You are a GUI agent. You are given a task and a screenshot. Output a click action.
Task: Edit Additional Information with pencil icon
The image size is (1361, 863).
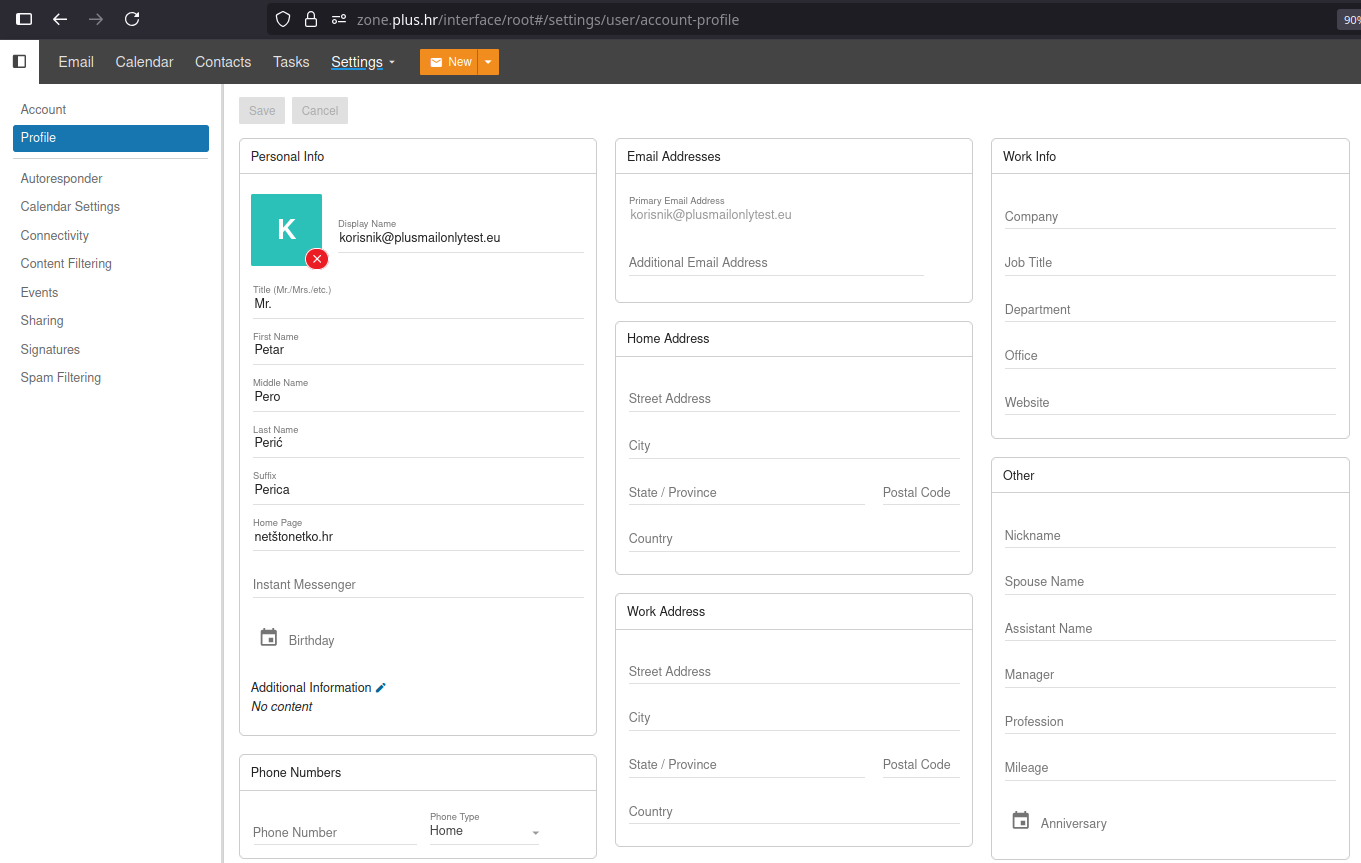tap(381, 688)
